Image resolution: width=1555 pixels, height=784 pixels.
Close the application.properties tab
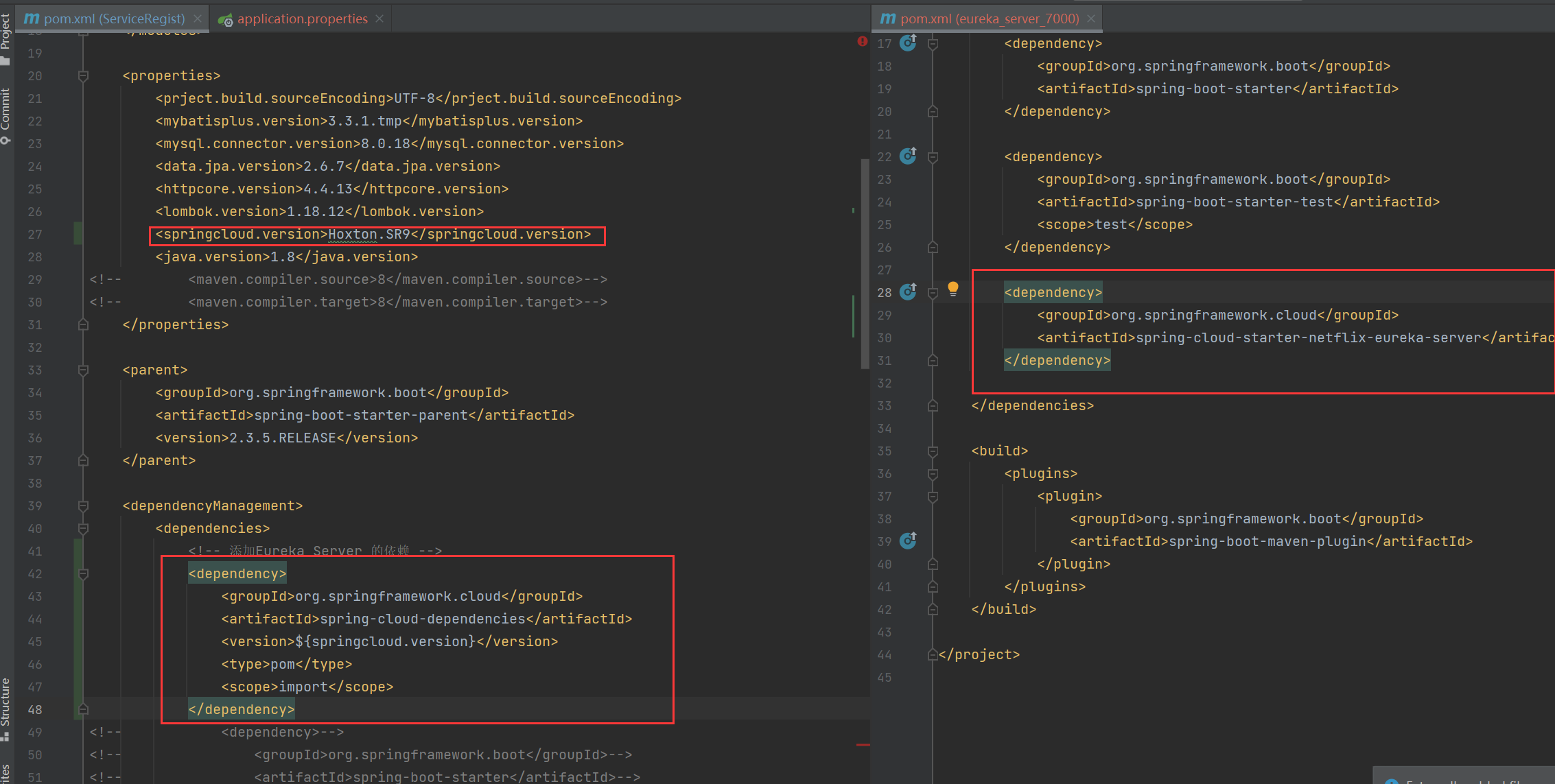click(x=379, y=19)
